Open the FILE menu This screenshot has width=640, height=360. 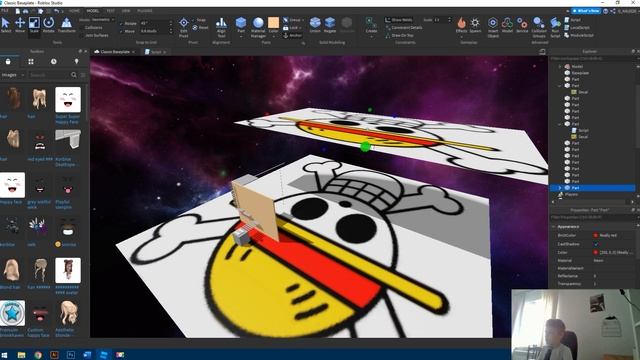(5, 11)
